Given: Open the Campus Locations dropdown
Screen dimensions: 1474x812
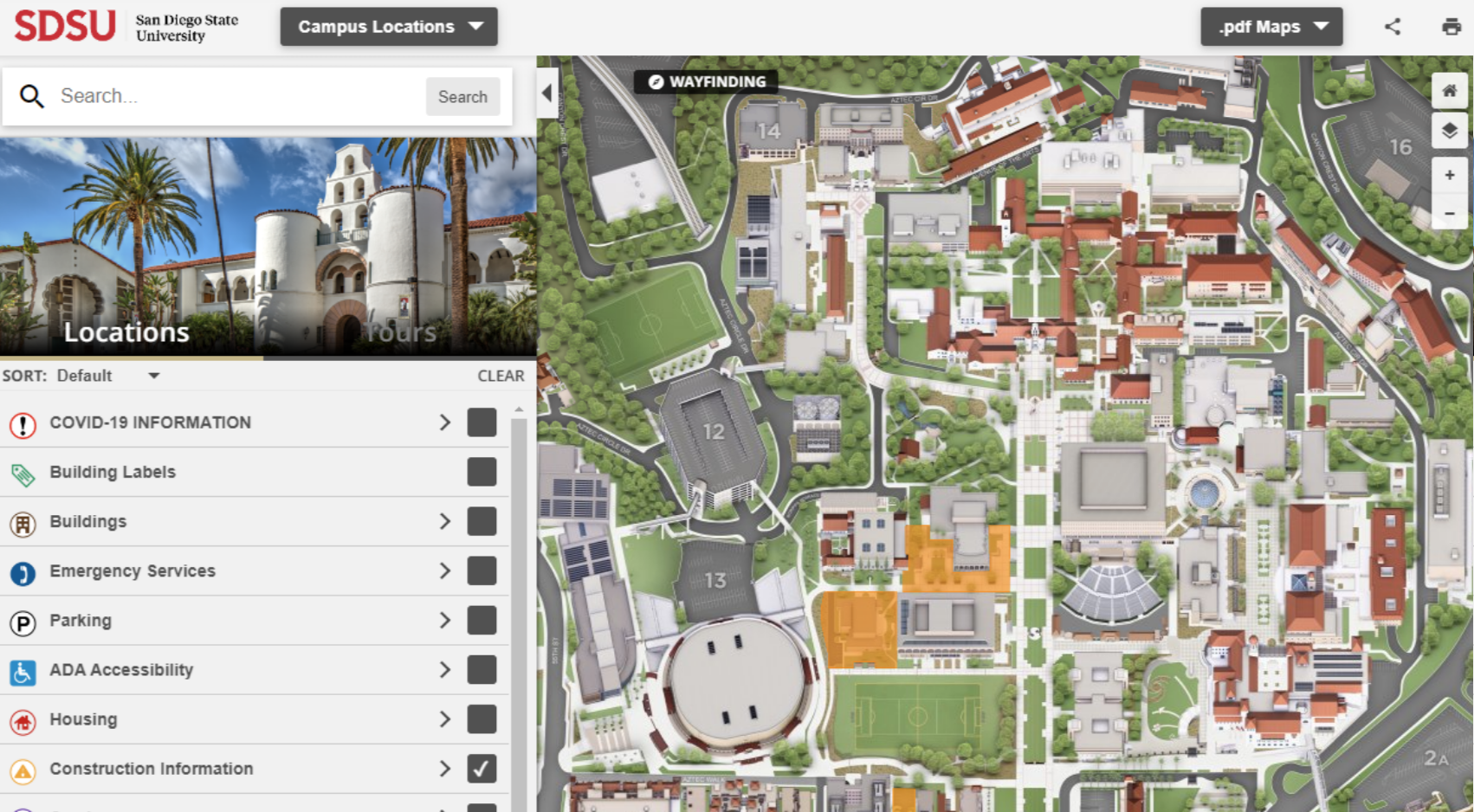Looking at the screenshot, I should pos(388,26).
